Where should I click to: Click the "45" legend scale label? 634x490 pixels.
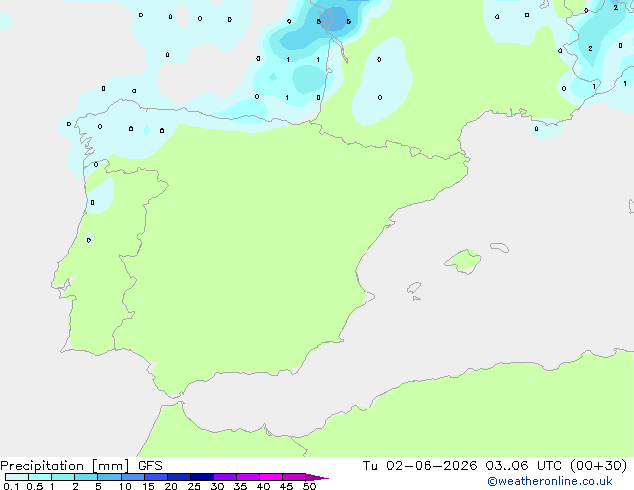point(286,486)
